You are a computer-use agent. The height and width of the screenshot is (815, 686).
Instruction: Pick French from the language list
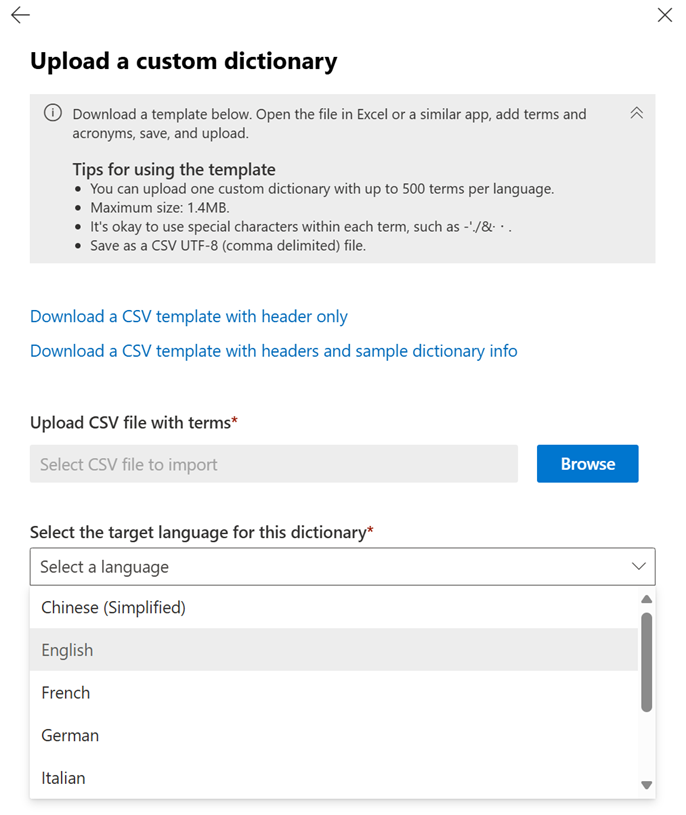point(66,692)
